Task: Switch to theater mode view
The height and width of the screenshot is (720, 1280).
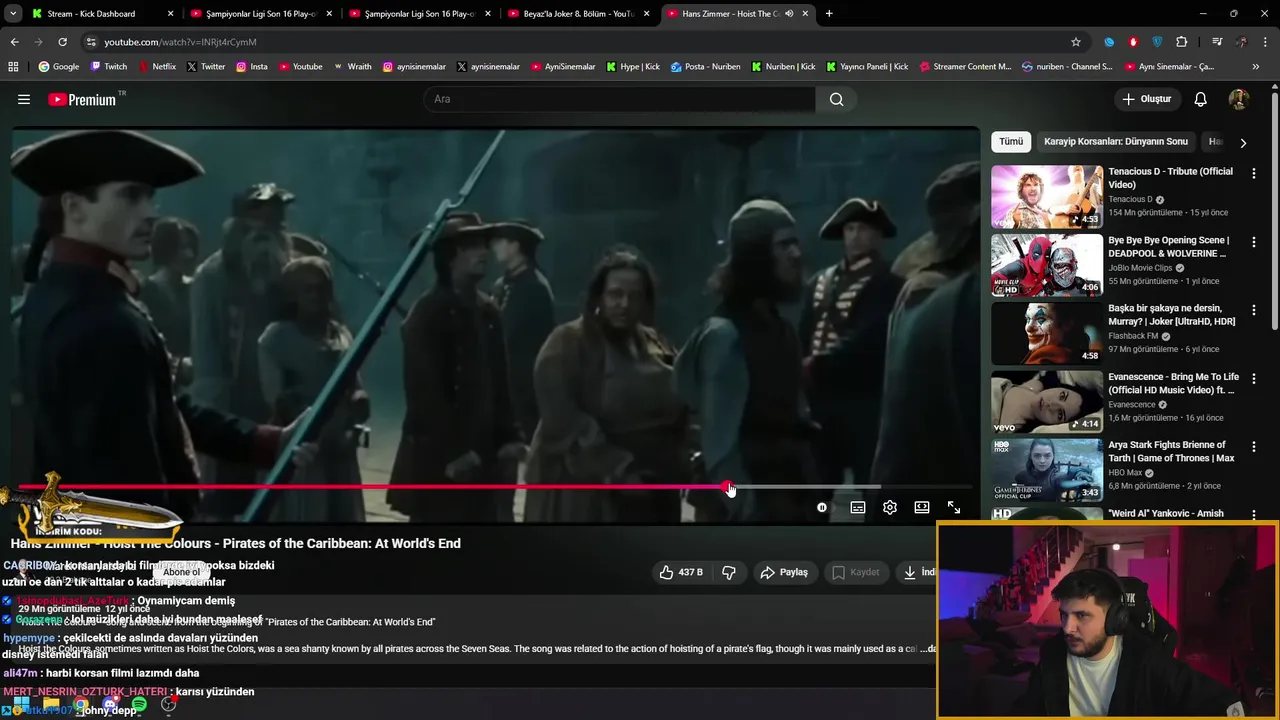Action: click(922, 507)
